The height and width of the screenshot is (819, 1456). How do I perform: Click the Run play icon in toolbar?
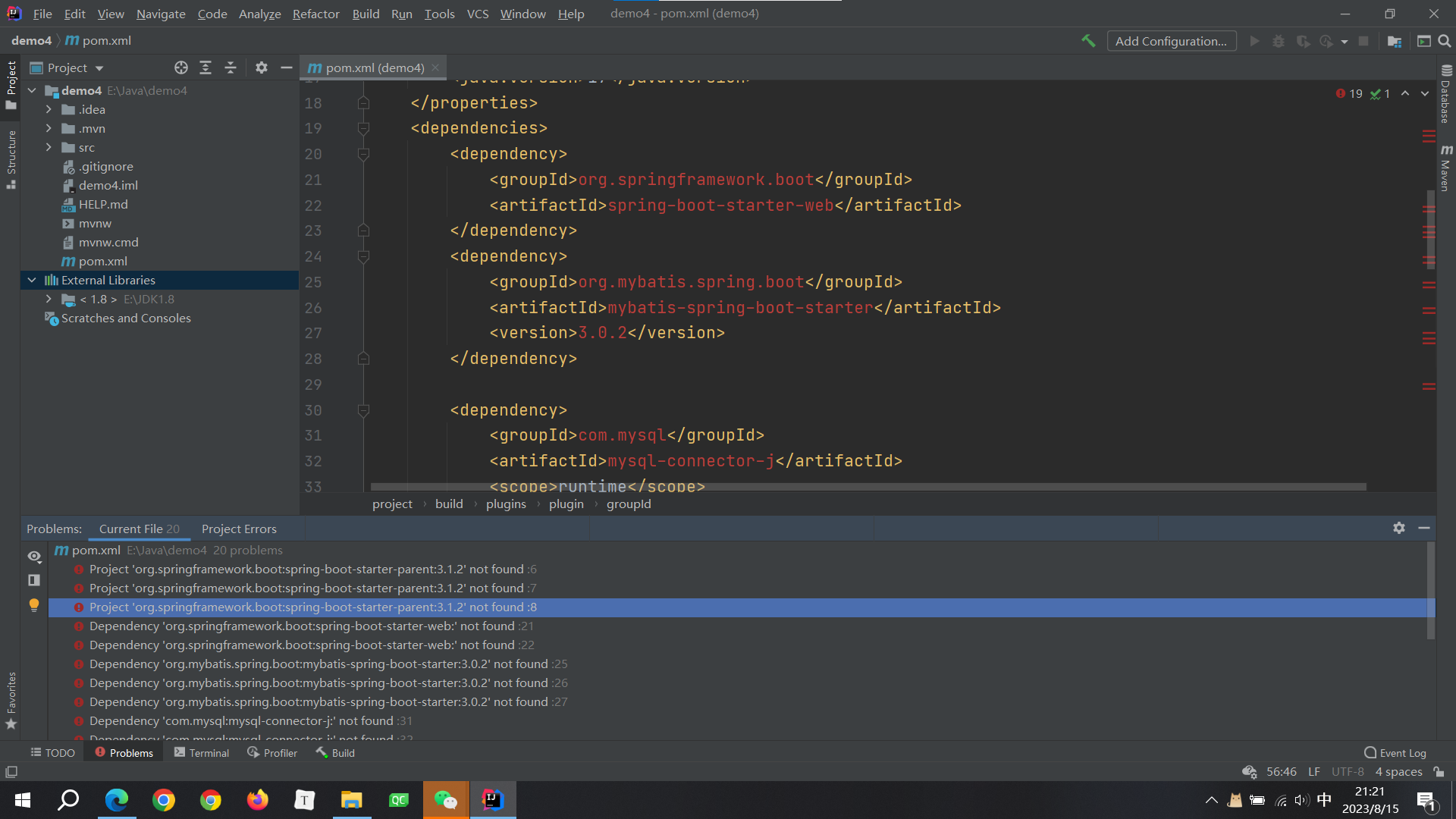point(1255,41)
